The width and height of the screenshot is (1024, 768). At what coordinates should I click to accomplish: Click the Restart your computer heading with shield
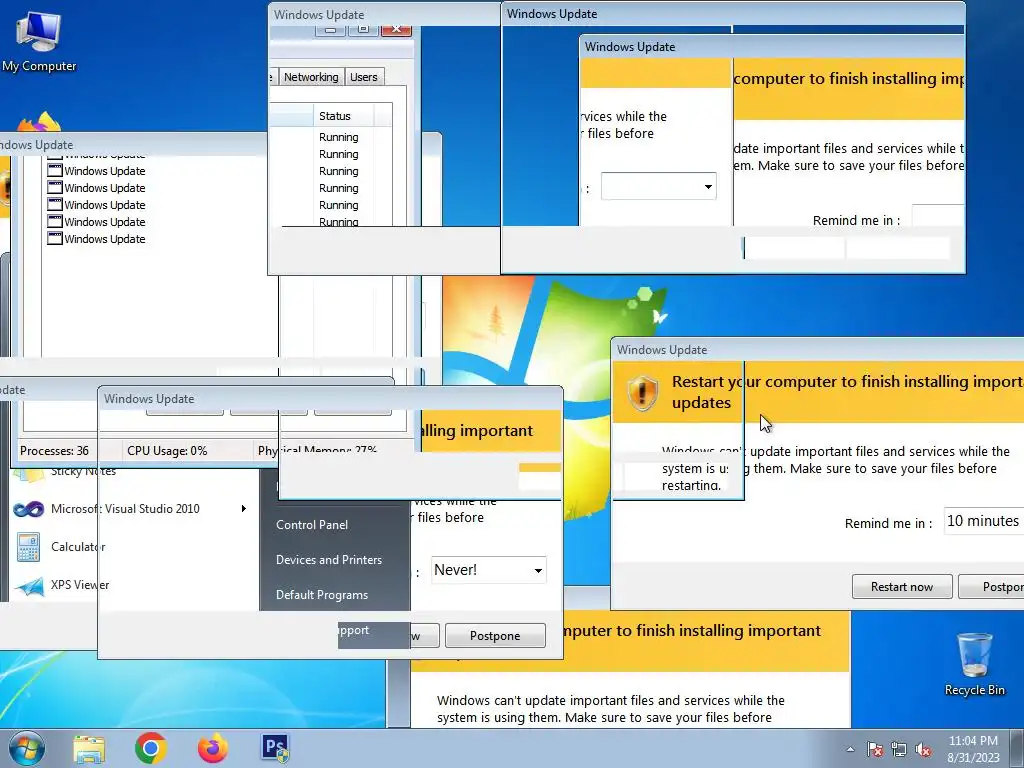pyautogui.click(x=847, y=392)
